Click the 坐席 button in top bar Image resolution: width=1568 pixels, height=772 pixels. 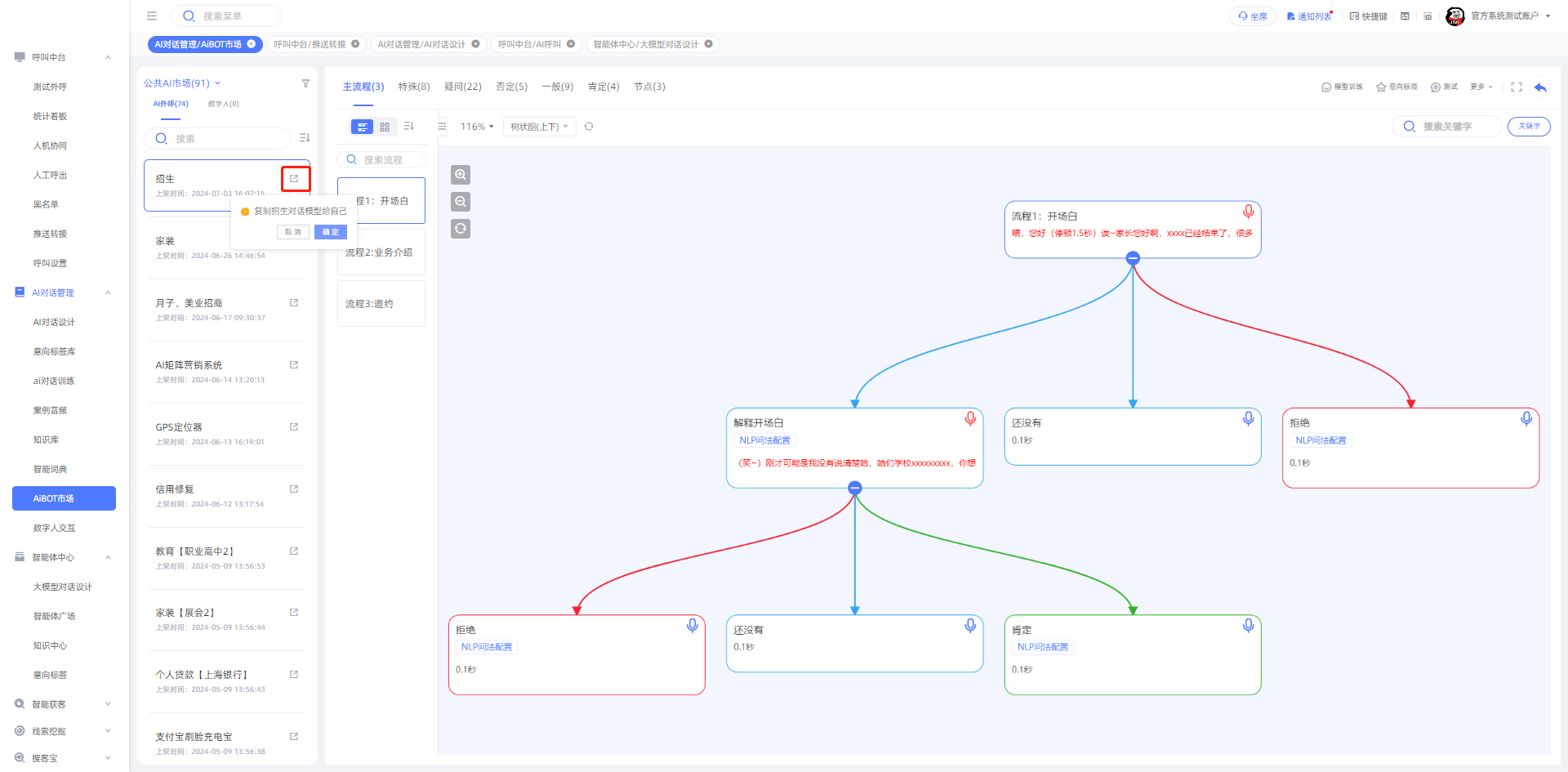tap(1253, 16)
